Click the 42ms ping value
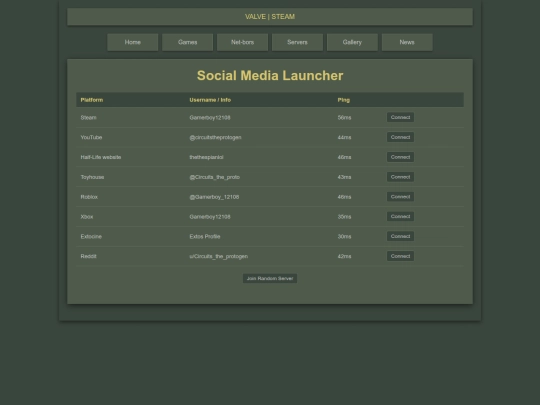Image resolution: width=540 pixels, height=405 pixels. pyautogui.click(x=344, y=256)
